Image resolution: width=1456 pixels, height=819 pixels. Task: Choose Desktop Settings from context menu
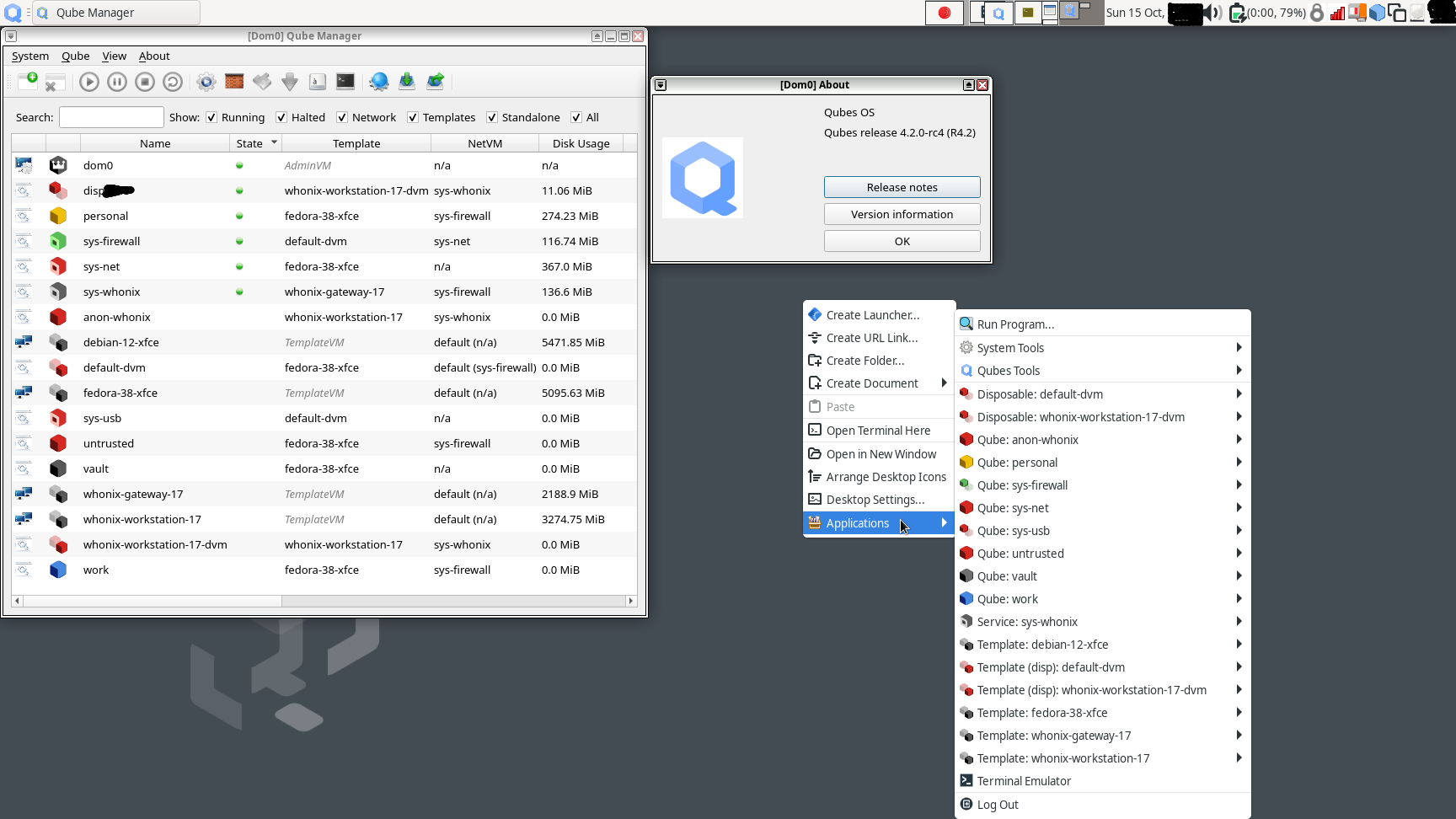(x=879, y=500)
